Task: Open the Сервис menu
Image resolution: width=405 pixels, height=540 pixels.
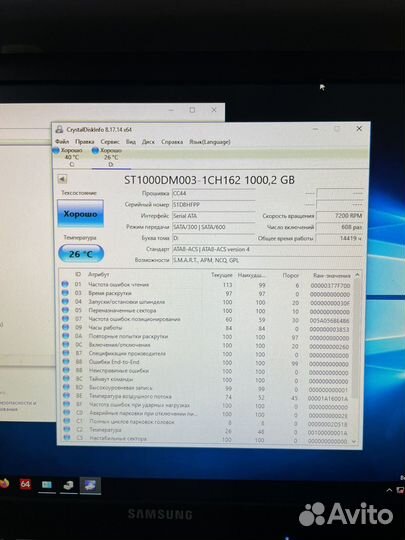Action: coord(110,142)
